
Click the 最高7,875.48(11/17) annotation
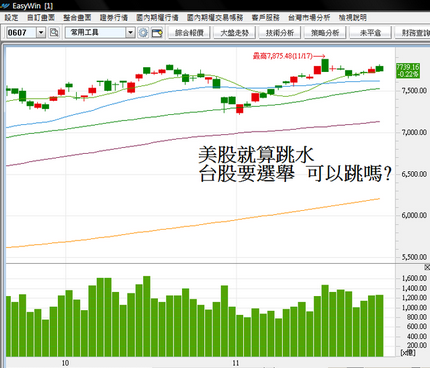(x=289, y=56)
